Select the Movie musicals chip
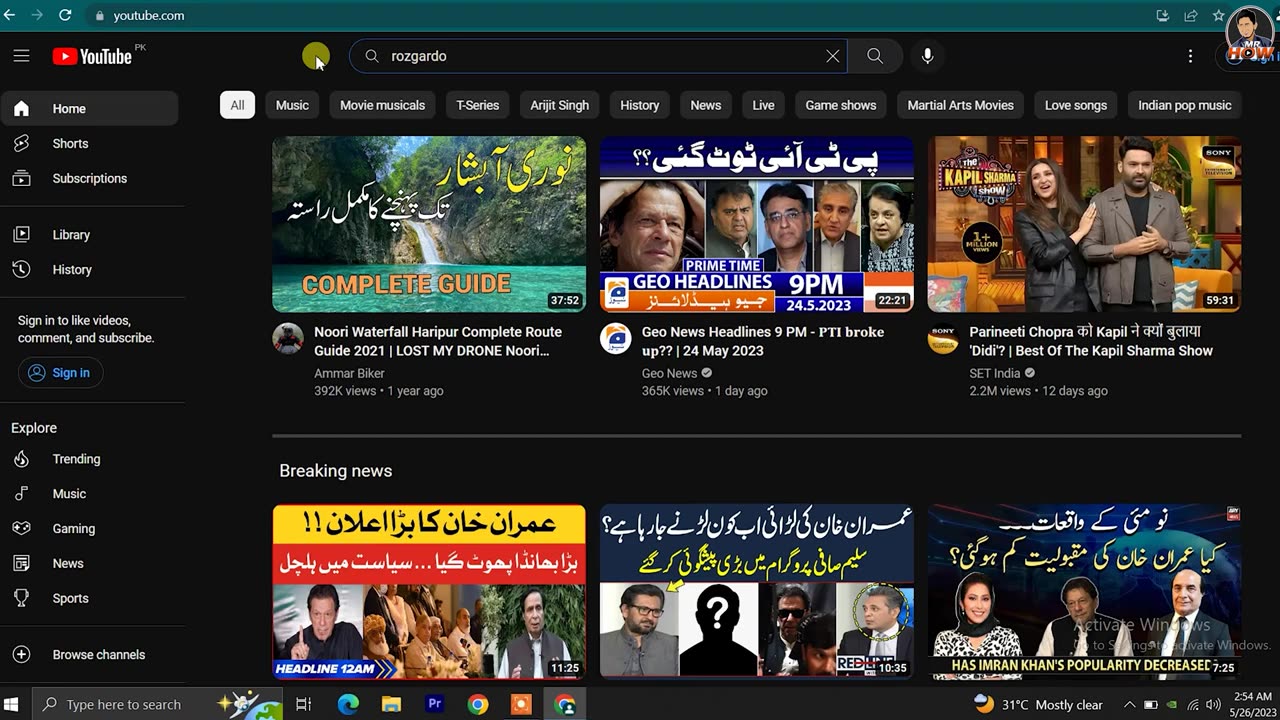 point(382,105)
